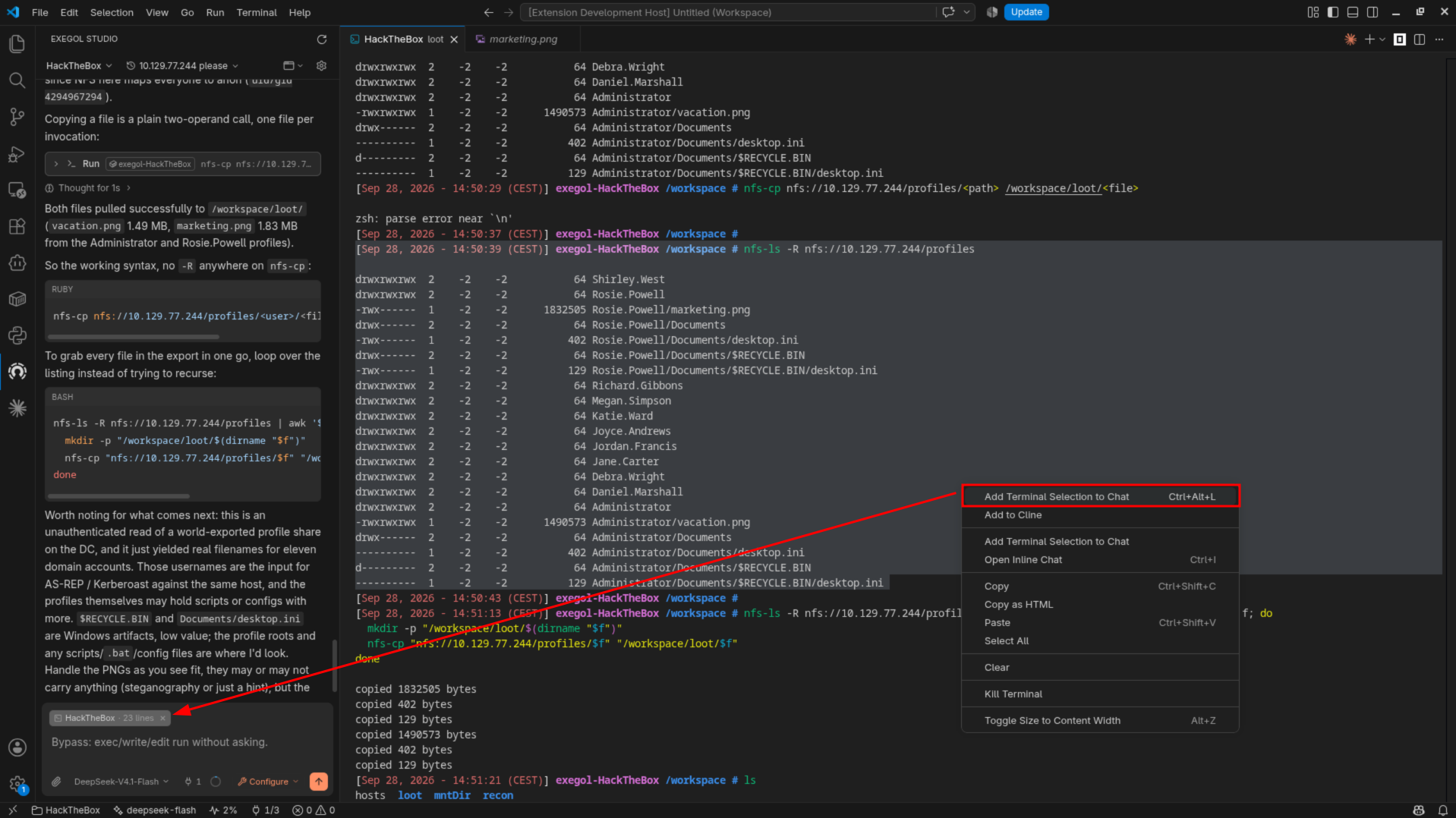Send the chat message with the arrow button

point(319,781)
